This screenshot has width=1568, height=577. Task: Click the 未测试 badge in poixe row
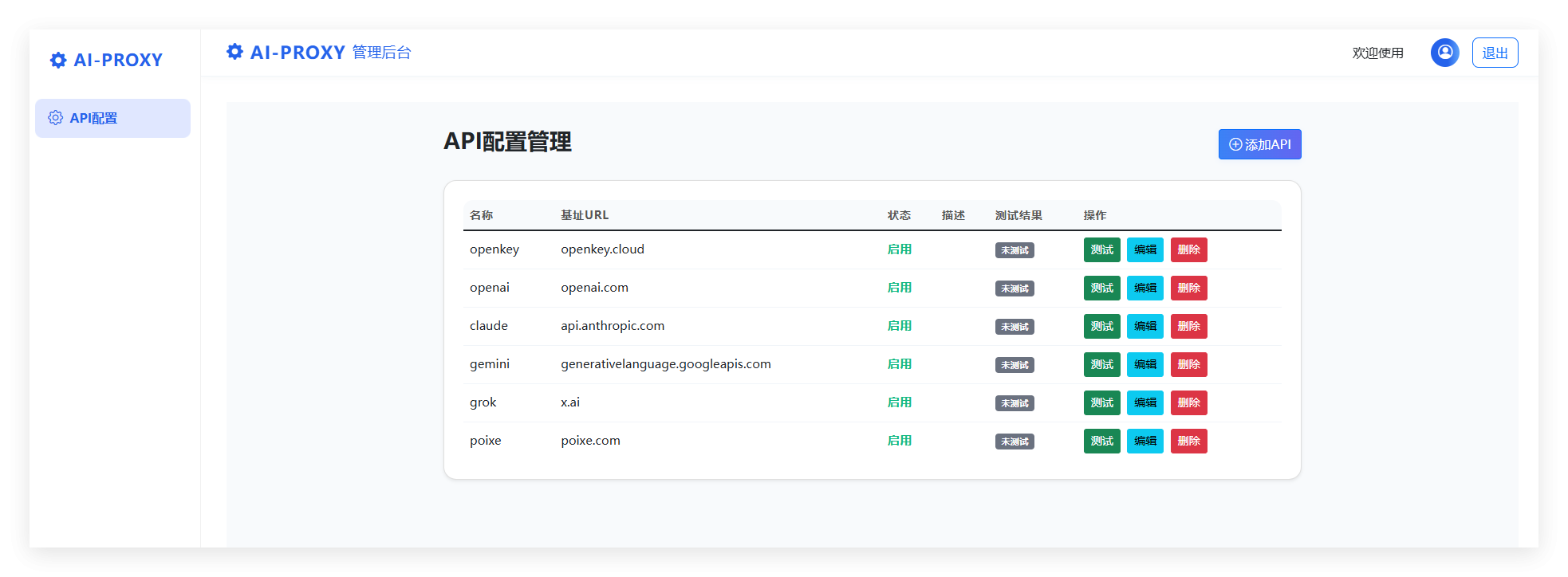1014,442
